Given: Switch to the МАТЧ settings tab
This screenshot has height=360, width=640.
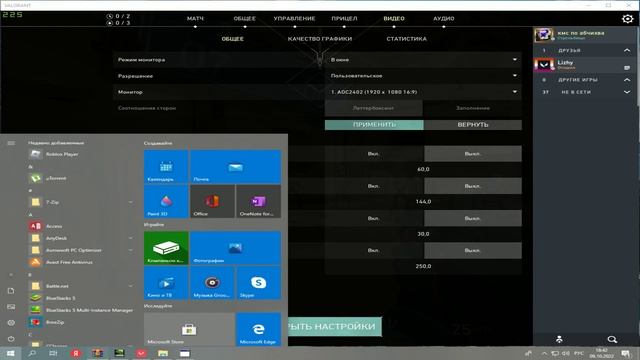Looking at the screenshot, I should point(195,19).
